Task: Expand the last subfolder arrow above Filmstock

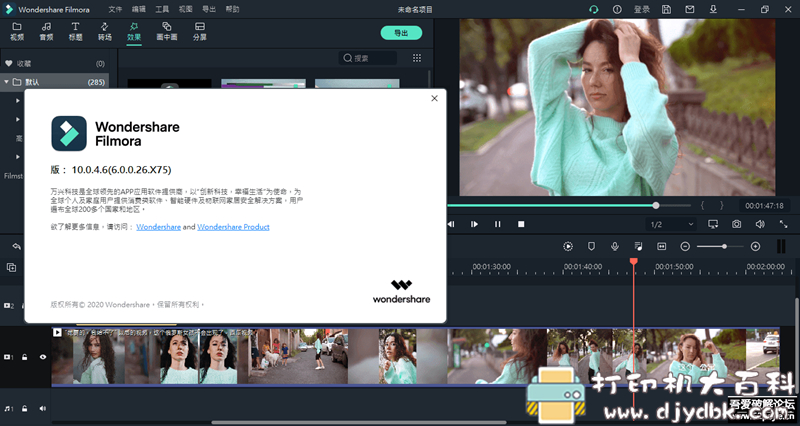Action: 18,157
